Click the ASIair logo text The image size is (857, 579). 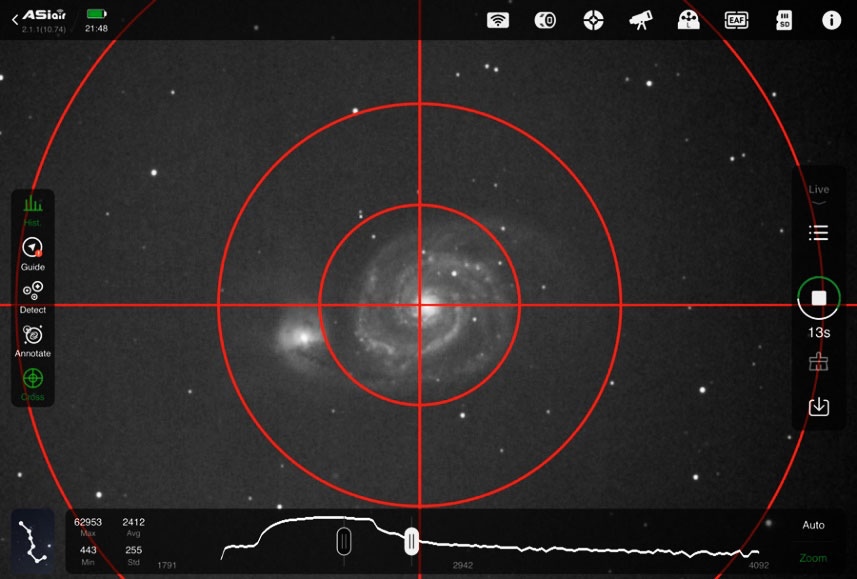tap(44, 15)
